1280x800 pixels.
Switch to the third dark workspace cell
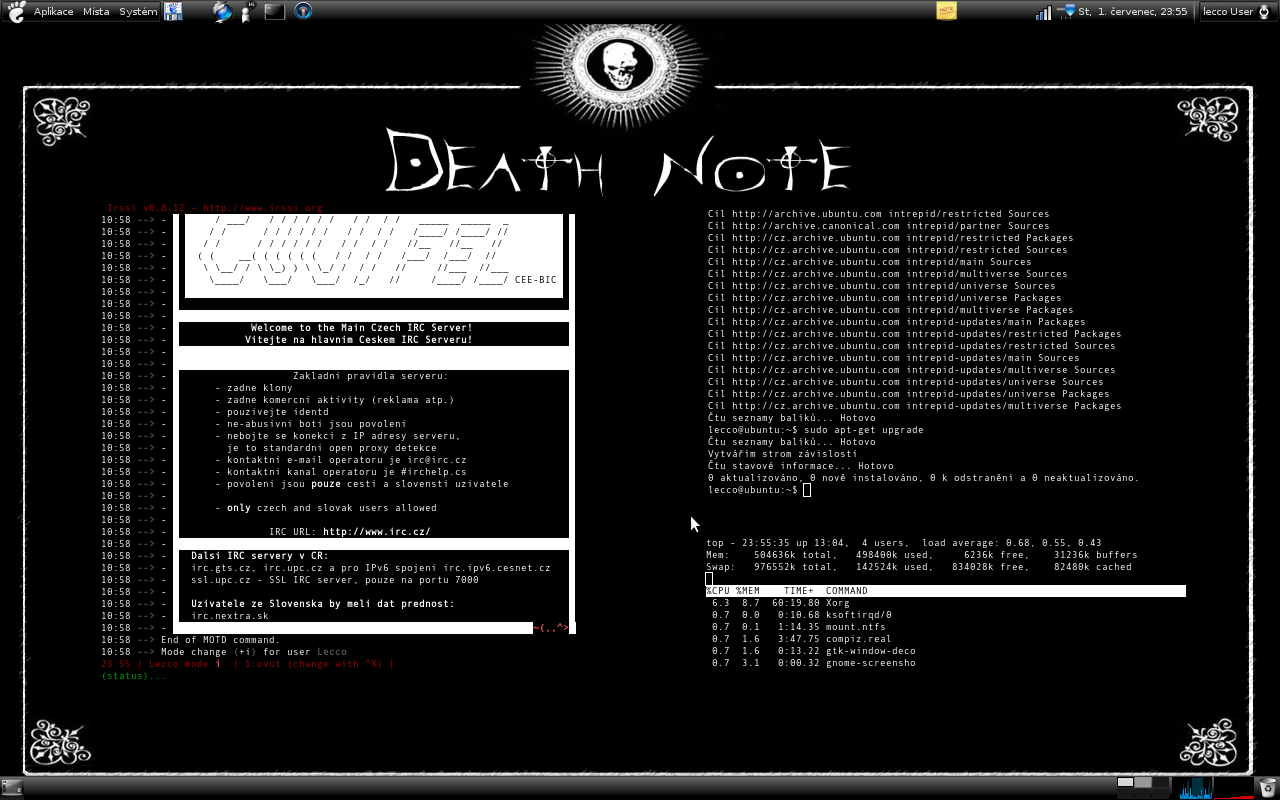pyautogui.click(x=1160, y=782)
